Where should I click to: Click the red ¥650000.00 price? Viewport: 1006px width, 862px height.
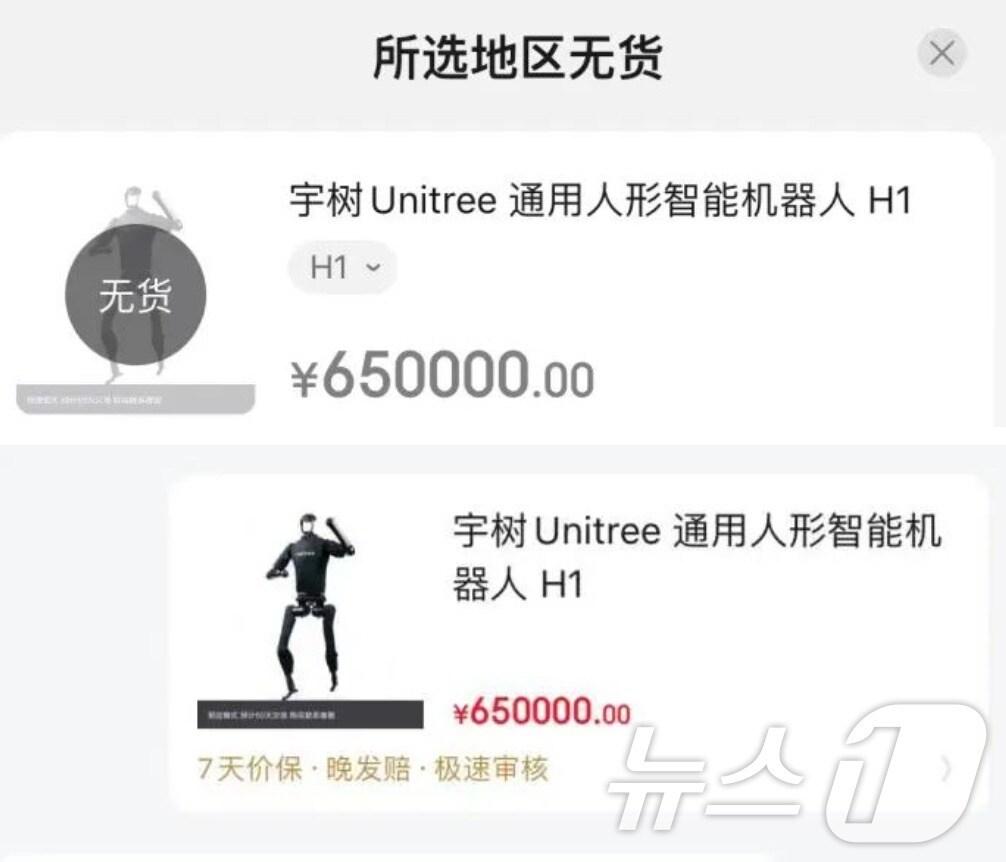tap(542, 711)
